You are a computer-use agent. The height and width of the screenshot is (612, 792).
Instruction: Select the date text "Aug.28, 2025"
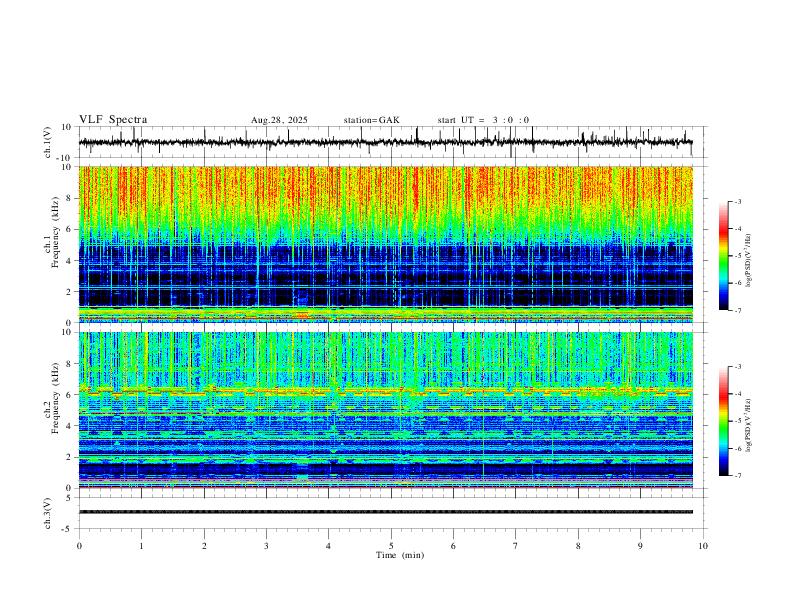(279, 120)
